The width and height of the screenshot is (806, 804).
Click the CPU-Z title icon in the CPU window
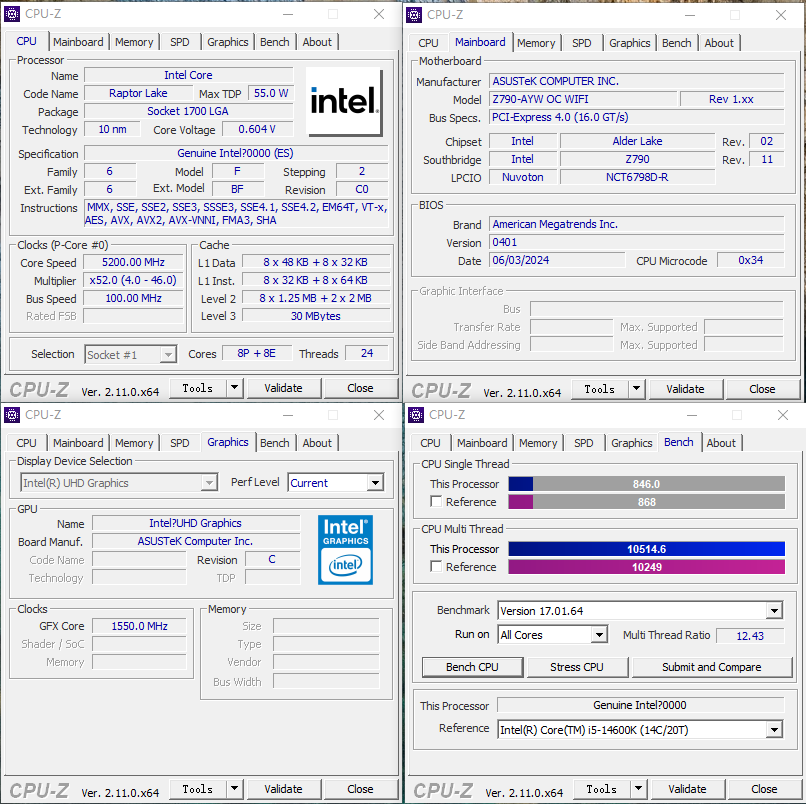(x=12, y=14)
